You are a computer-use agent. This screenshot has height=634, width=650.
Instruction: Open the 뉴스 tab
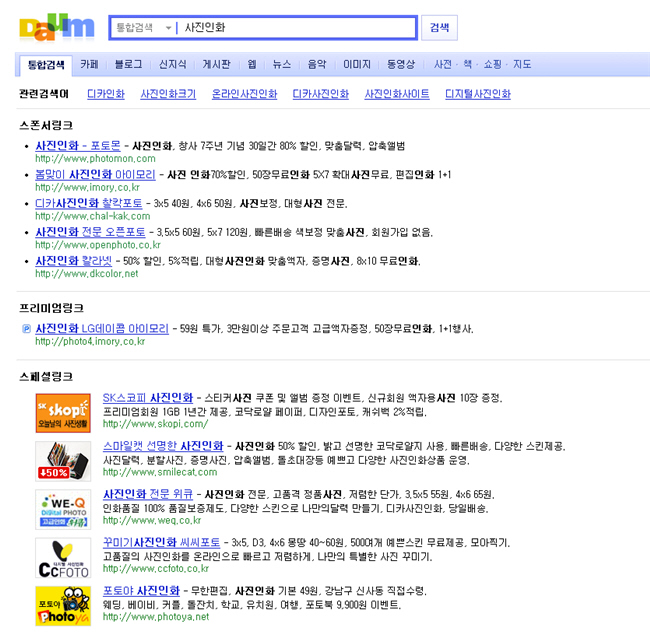pos(281,64)
